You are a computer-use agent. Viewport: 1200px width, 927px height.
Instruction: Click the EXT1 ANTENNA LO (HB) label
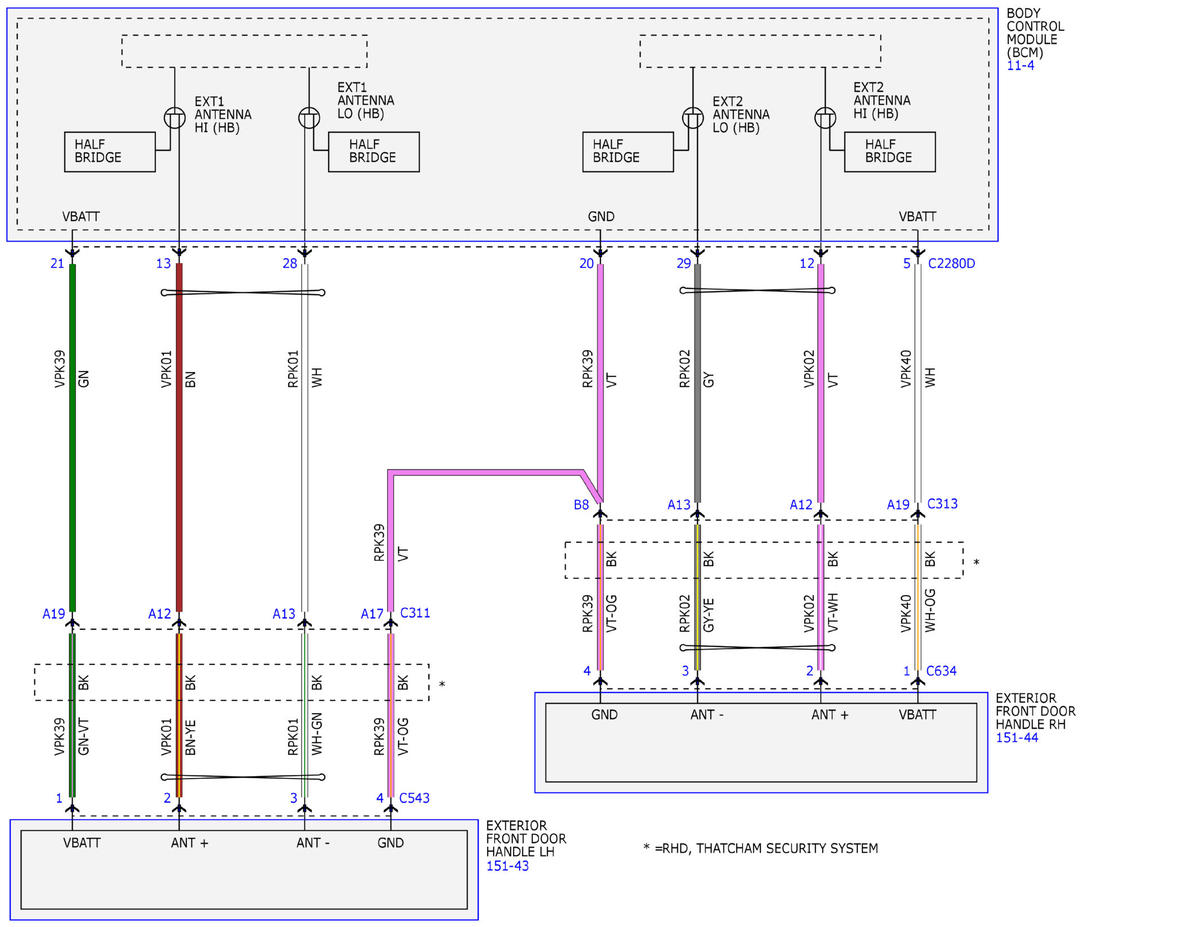pyautogui.click(x=366, y=101)
